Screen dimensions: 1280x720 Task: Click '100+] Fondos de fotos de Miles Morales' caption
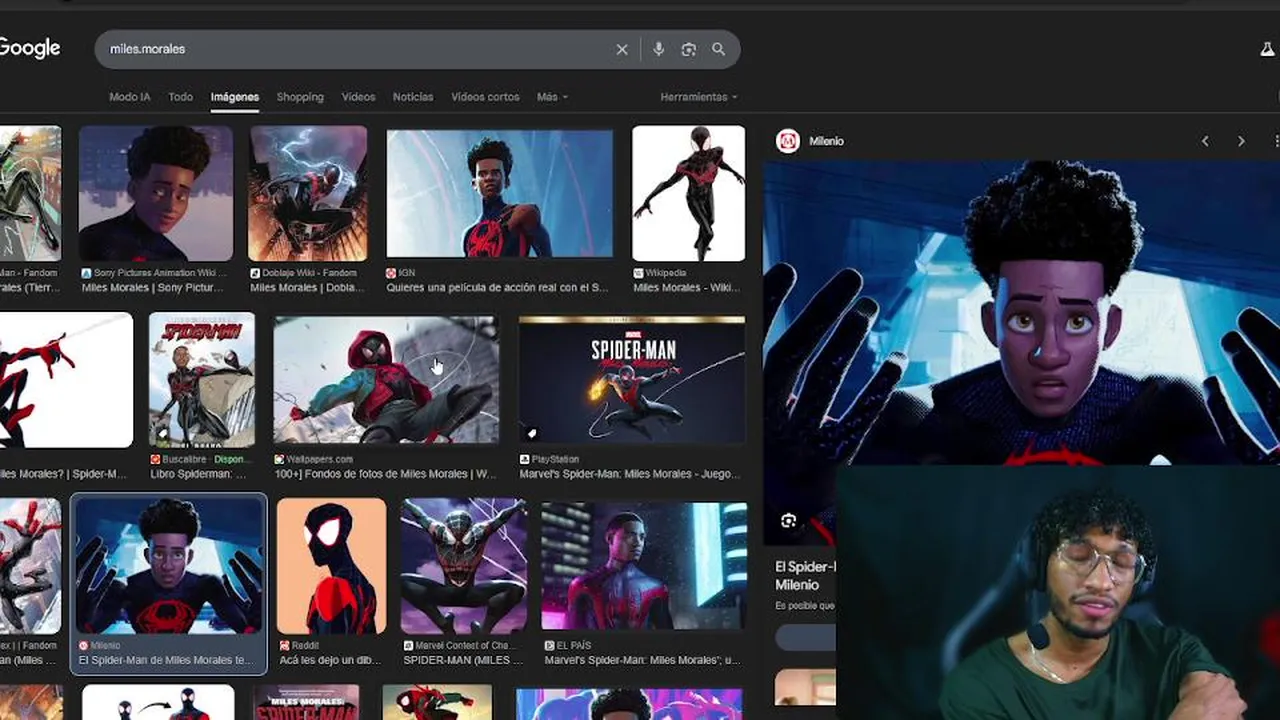tap(385, 474)
